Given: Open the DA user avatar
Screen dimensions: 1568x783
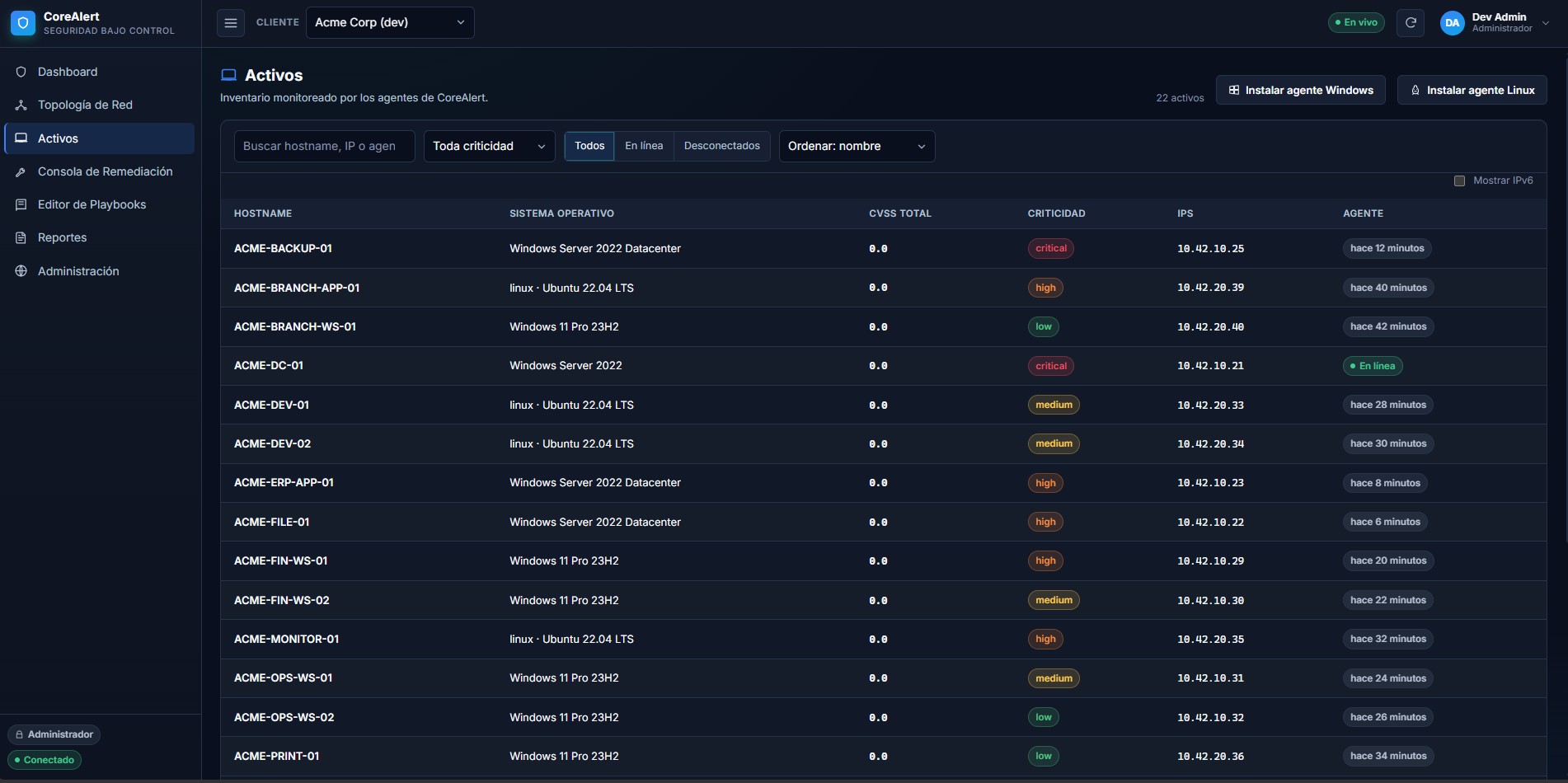Looking at the screenshot, I should click(x=1453, y=23).
